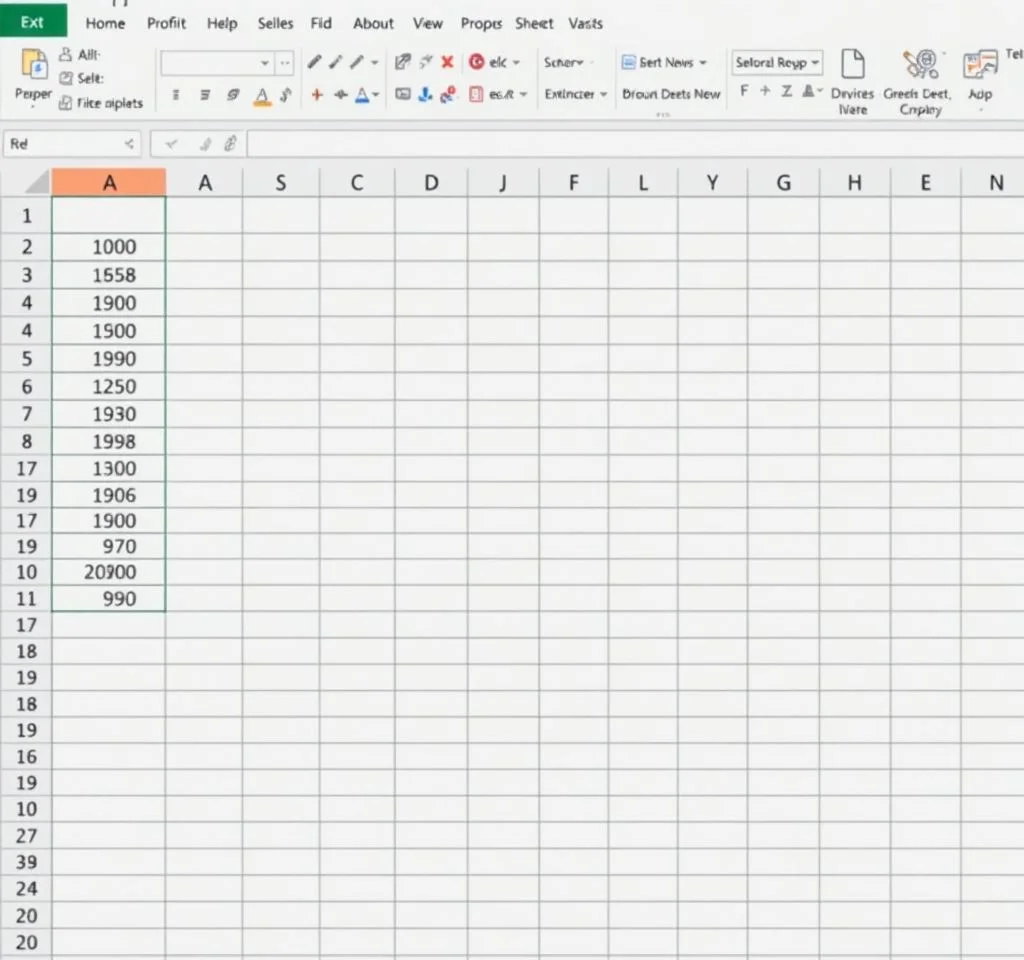The height and width of the screenshot is (960, 1024).
Task: Click the Fiice aiplats button
Action: coord(101,103)
